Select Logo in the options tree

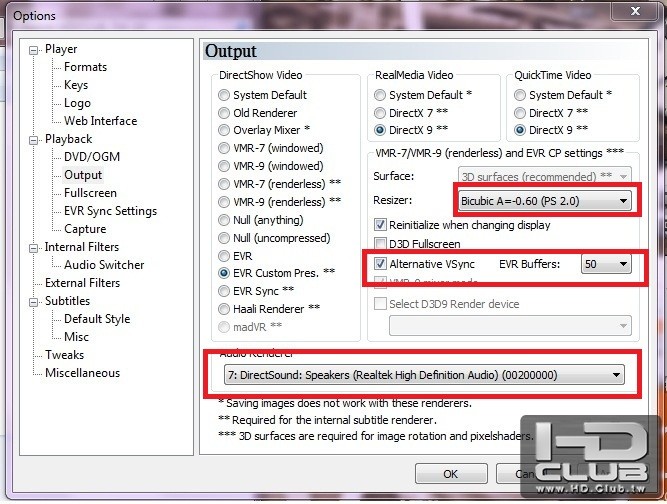(77, 103)
